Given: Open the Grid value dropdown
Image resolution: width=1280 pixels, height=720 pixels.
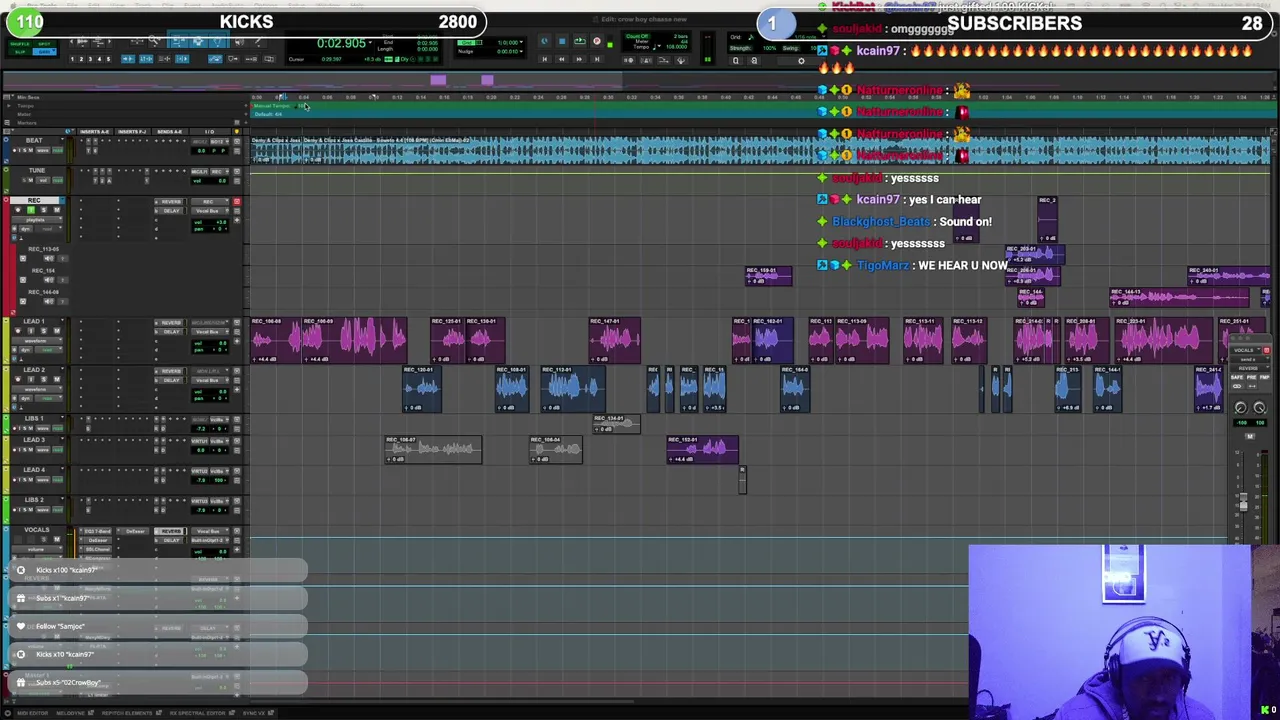Looking at the screenshot, I should click(x=521, y=42).
